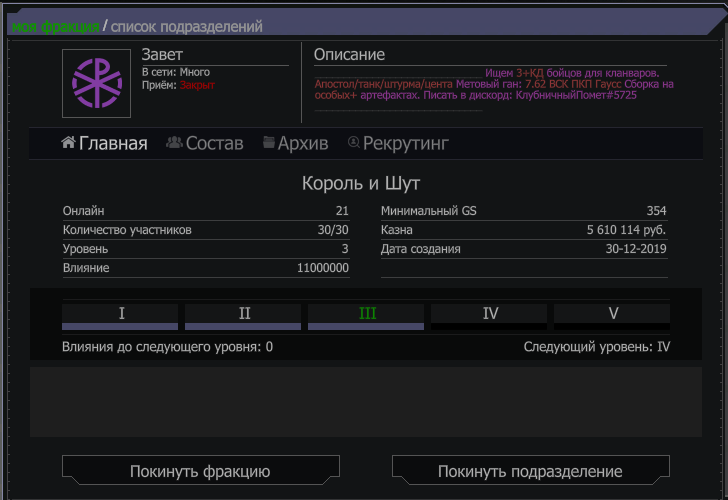Select level V progress segment
This screenshot has width=728, height=500.
click(x=612, y=316)
